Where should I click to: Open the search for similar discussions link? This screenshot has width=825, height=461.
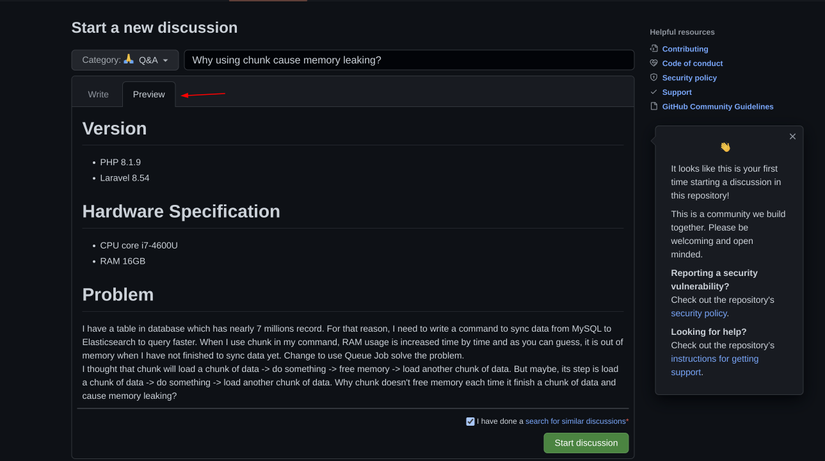tap(575, 421)
